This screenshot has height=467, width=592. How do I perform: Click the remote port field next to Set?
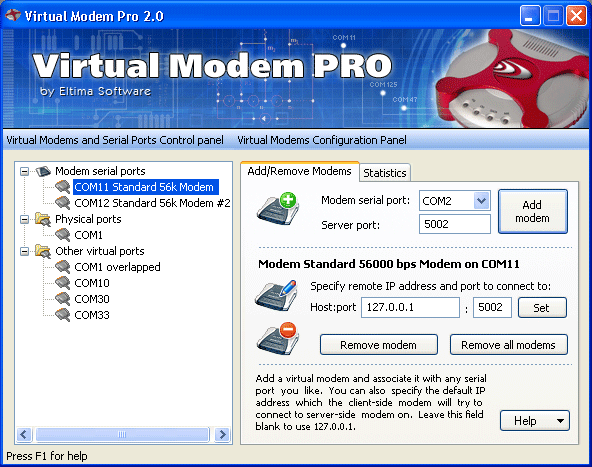pyautogui.click(x=492, y=307)
